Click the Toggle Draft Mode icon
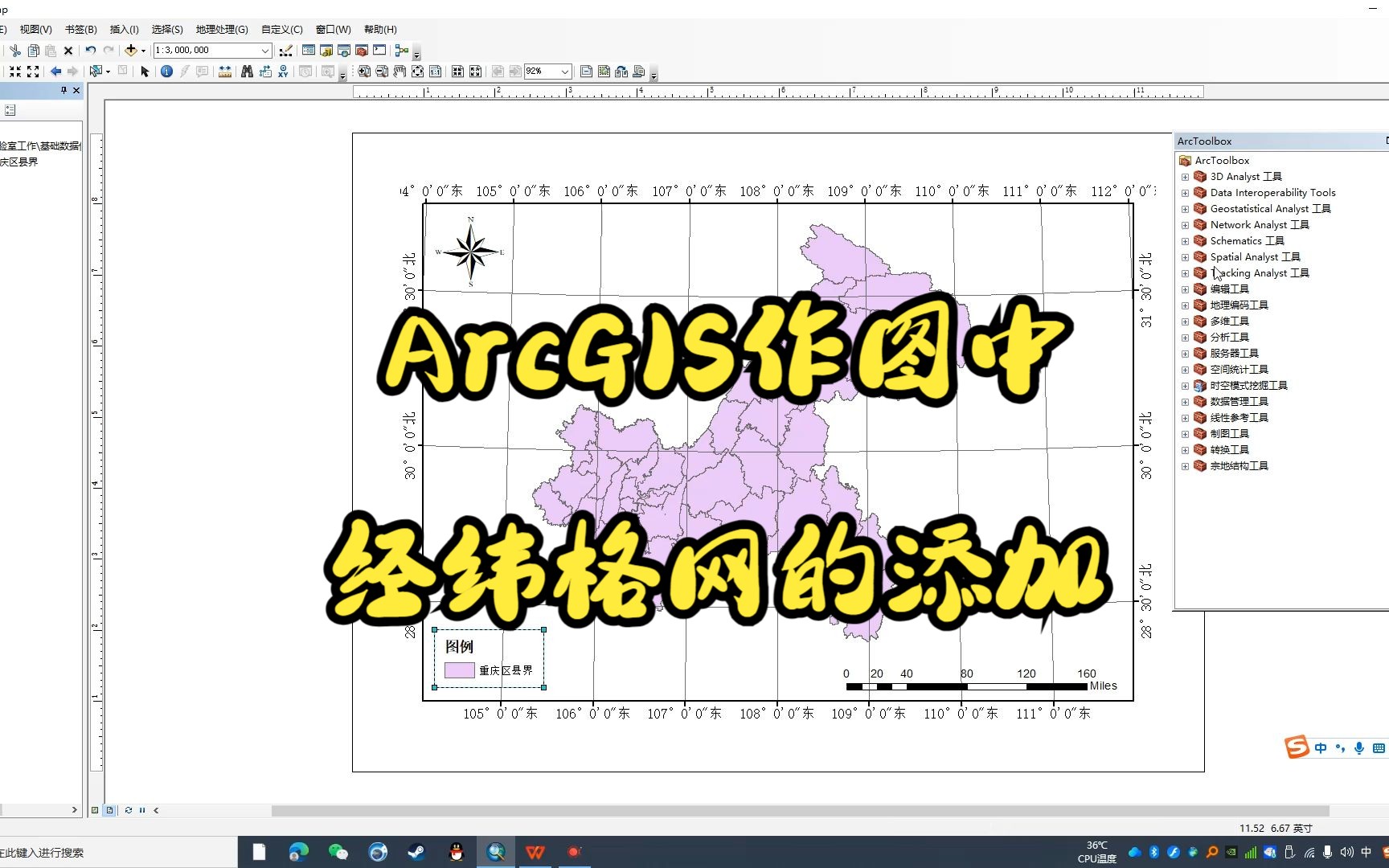This screenshot has width=1389, height=868. click(x=586, y=72)
